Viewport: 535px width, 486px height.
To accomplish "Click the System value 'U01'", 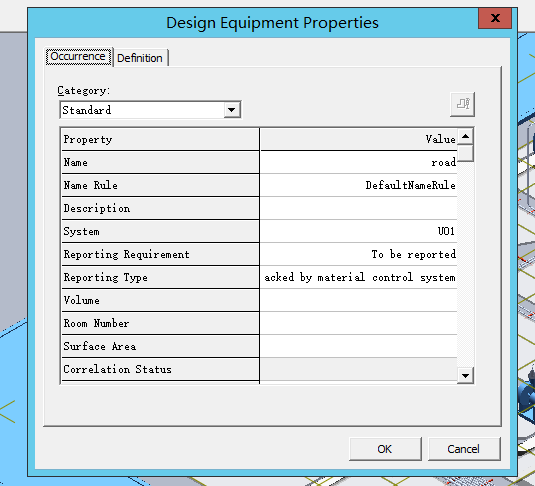I will (x=359, y=231).
